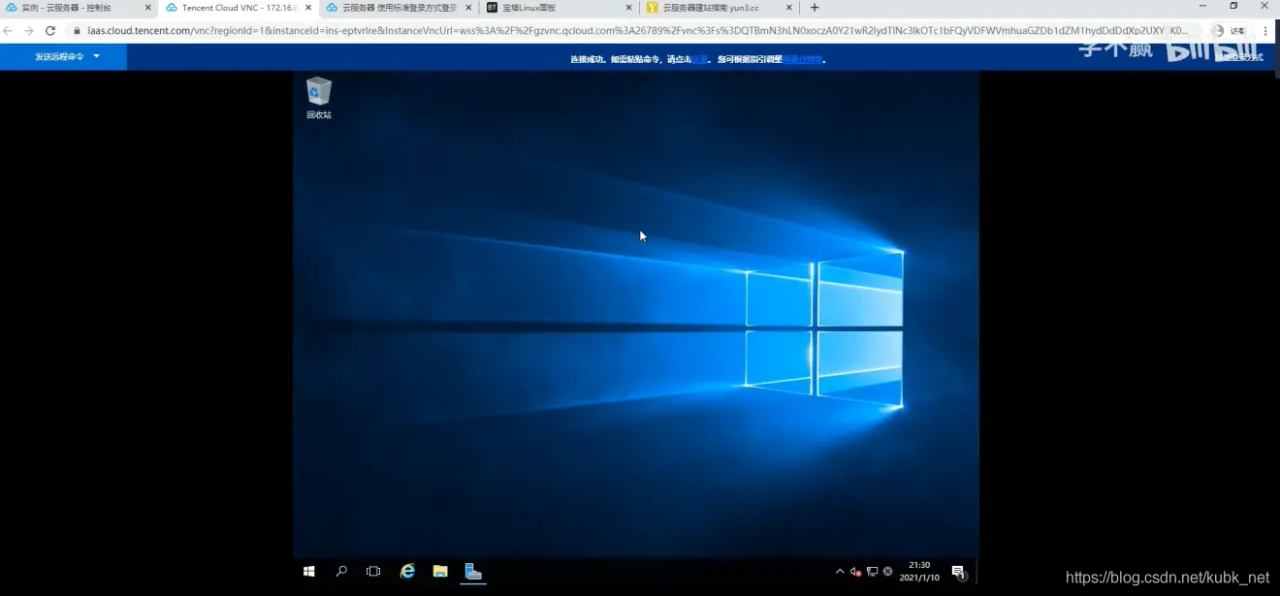The image size is (1280, 596).
Task: Reload the VNC page with the refresh button
Action: point(50,31)
